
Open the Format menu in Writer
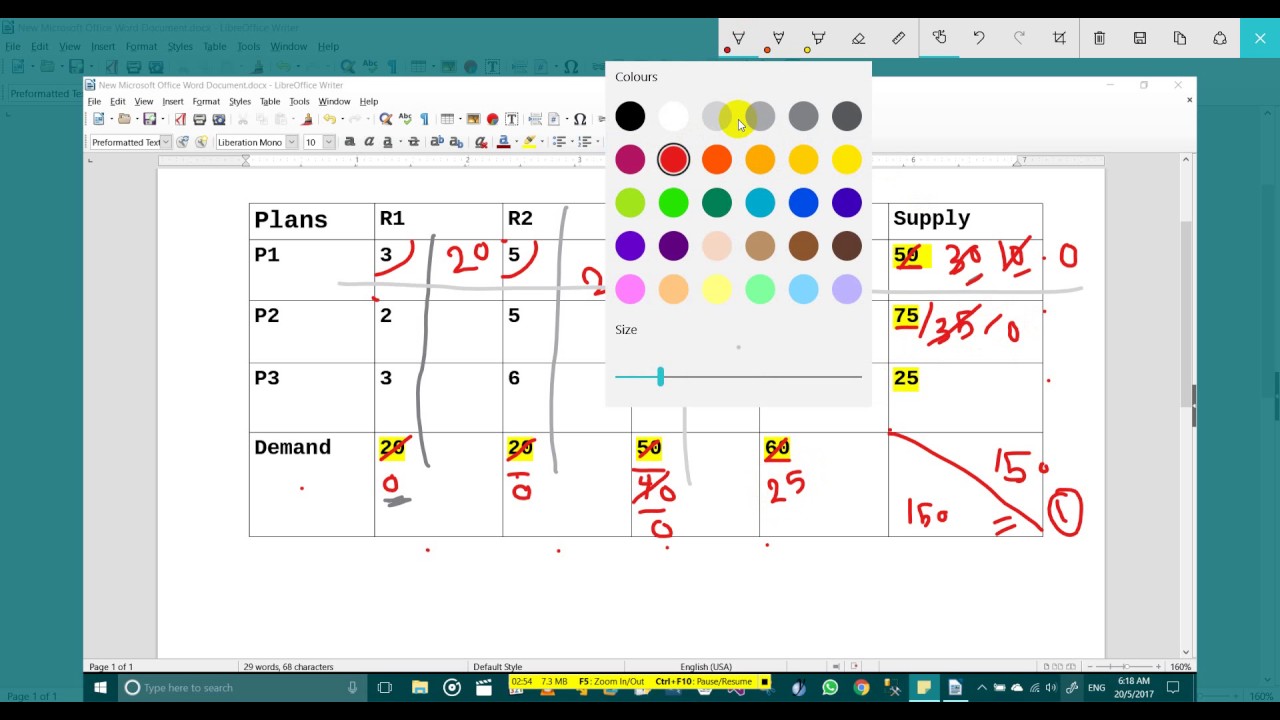pos(206,101)
